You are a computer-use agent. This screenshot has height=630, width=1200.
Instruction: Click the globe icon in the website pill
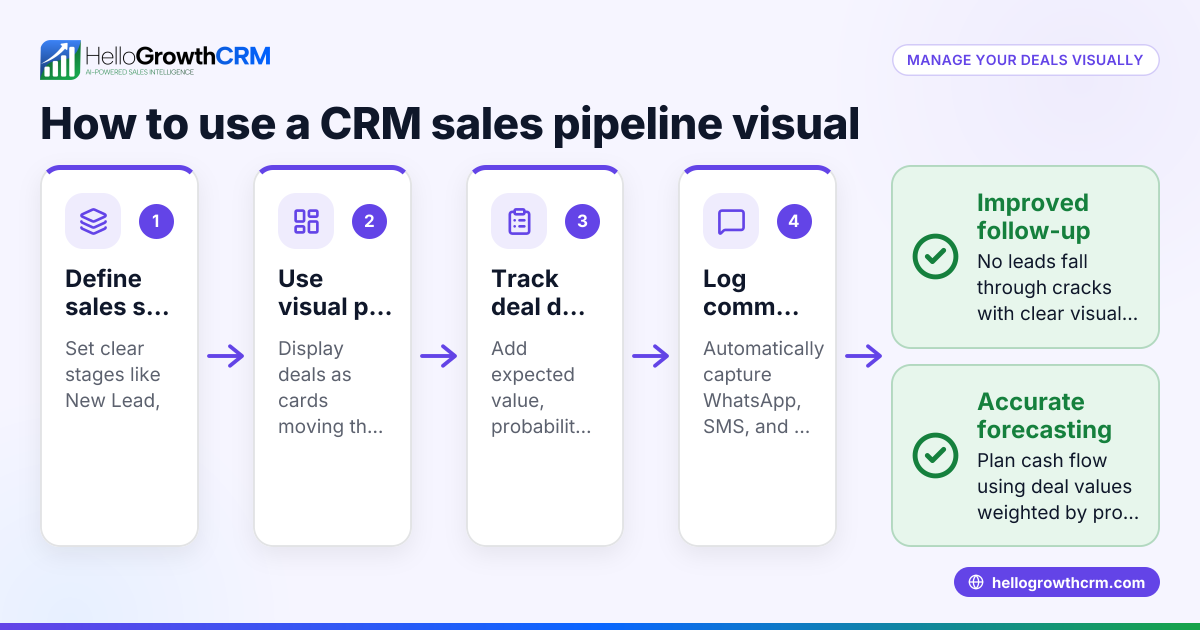click(976, 583)
